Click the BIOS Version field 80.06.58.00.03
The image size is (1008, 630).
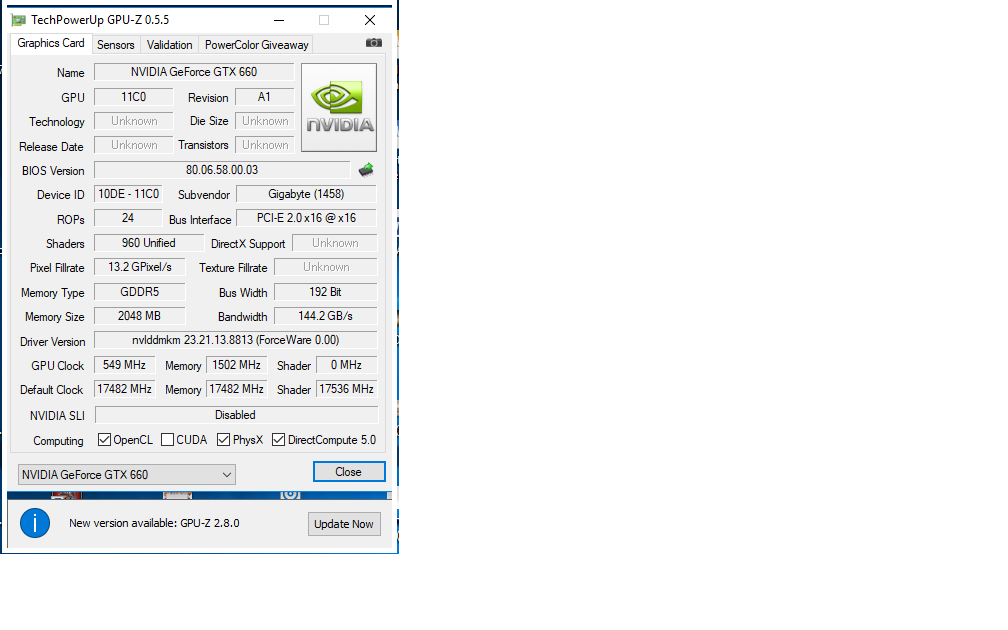pyautogui.click(x=222, y=170)
